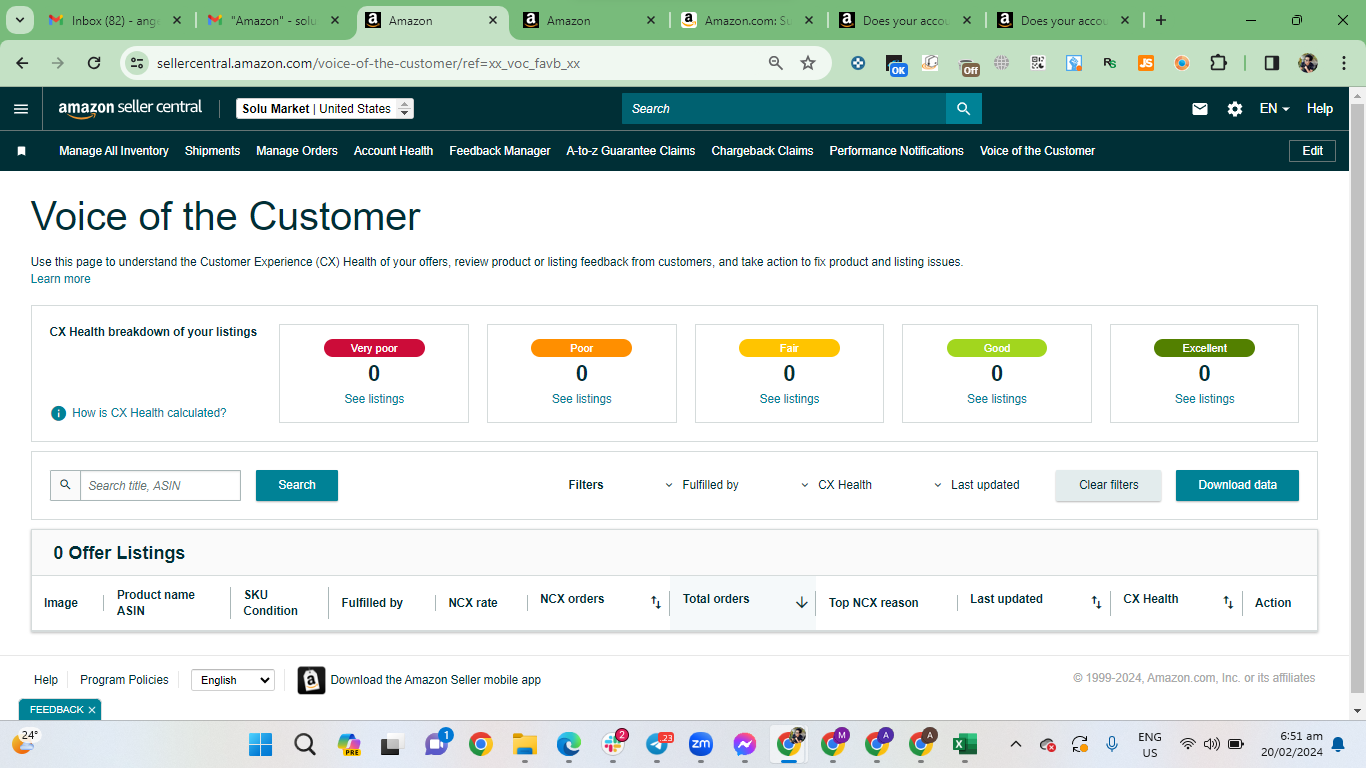
Task: Click the info icon next to CX Health calculated
Action: coord(59,413)
